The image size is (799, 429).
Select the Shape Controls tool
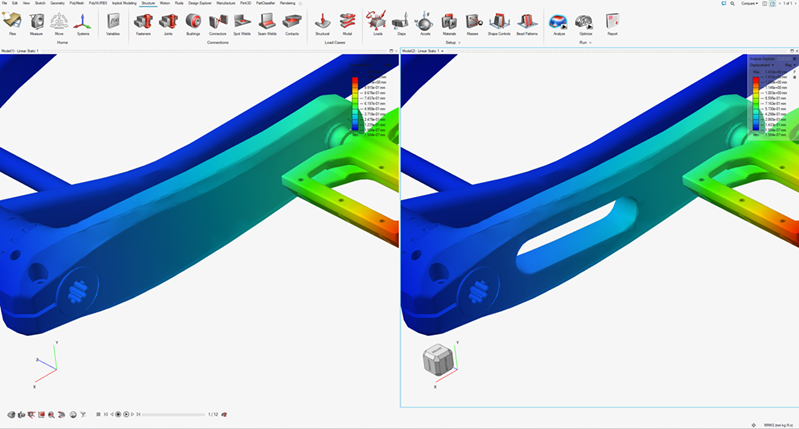(x=499, y=24)
